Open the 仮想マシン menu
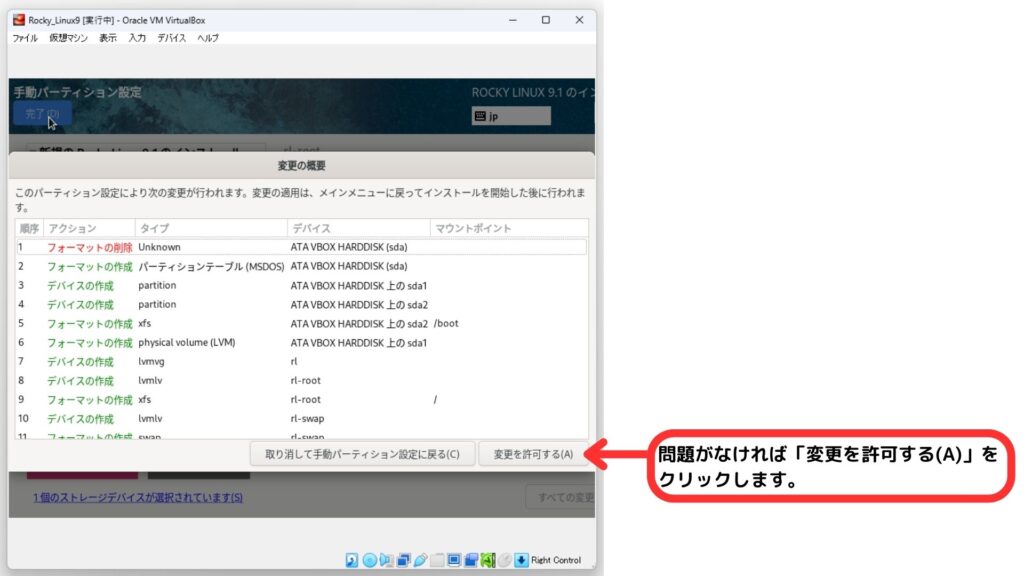Screen dimensions: 1024x576 point(68,38)
